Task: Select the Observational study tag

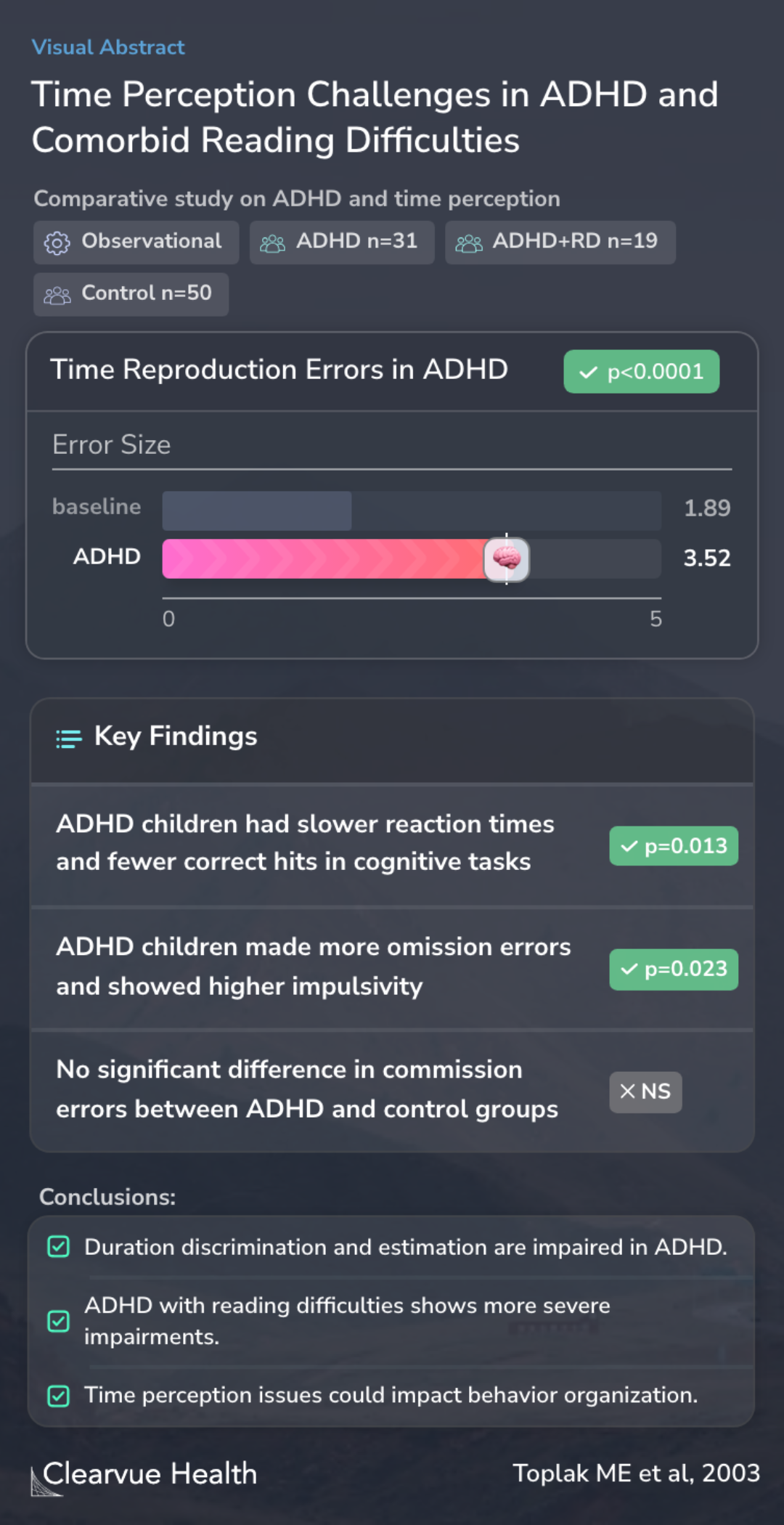Action: coord(136,243)
